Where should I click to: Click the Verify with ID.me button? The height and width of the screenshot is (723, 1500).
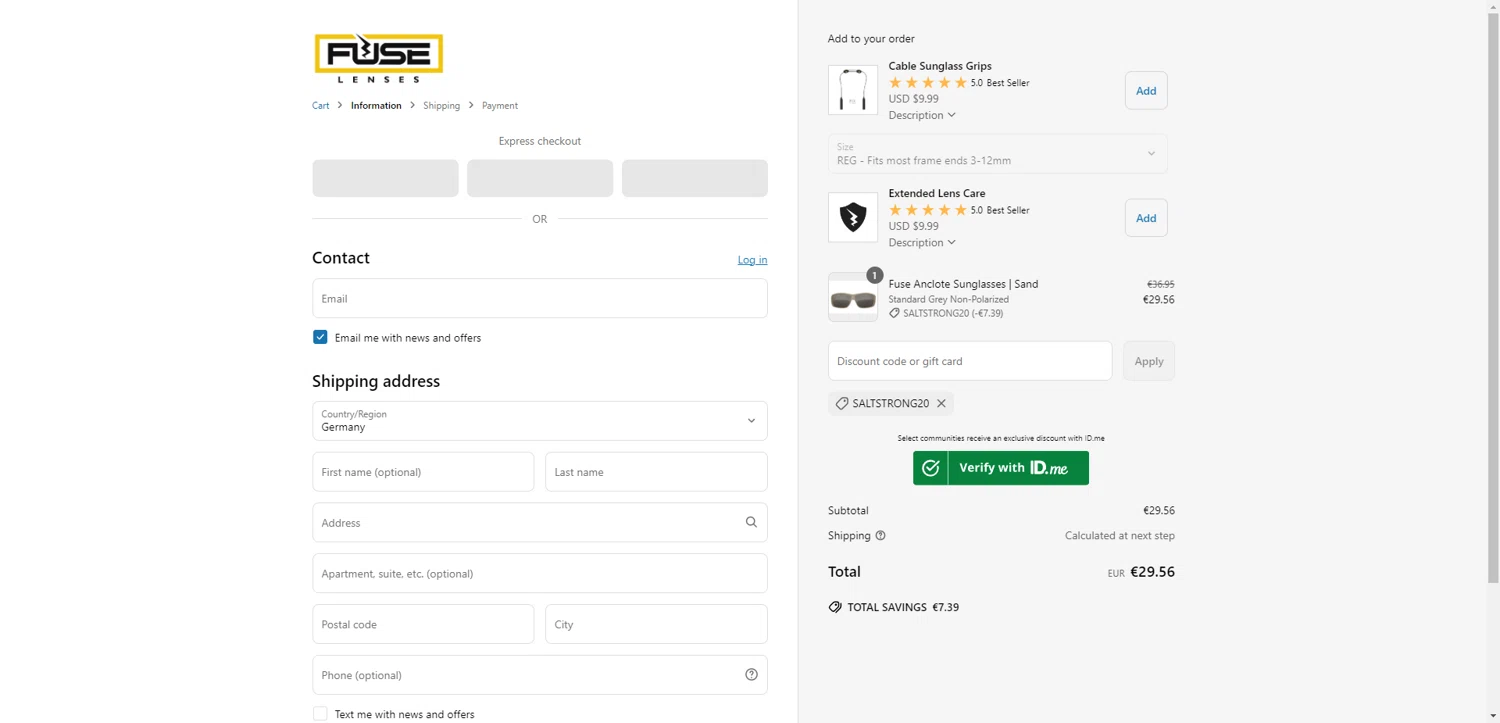1000,468
